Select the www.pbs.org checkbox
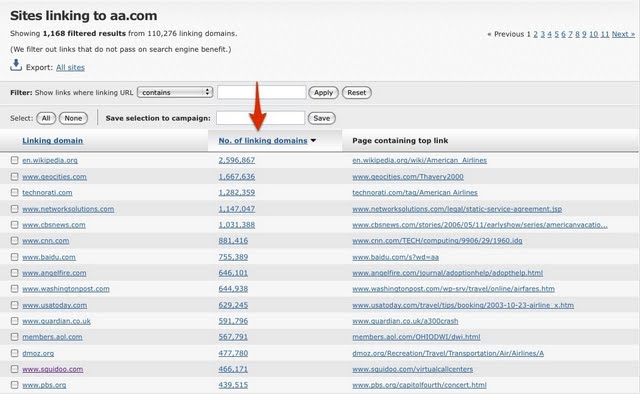640x394 pixels. click(x=15, y=385)
